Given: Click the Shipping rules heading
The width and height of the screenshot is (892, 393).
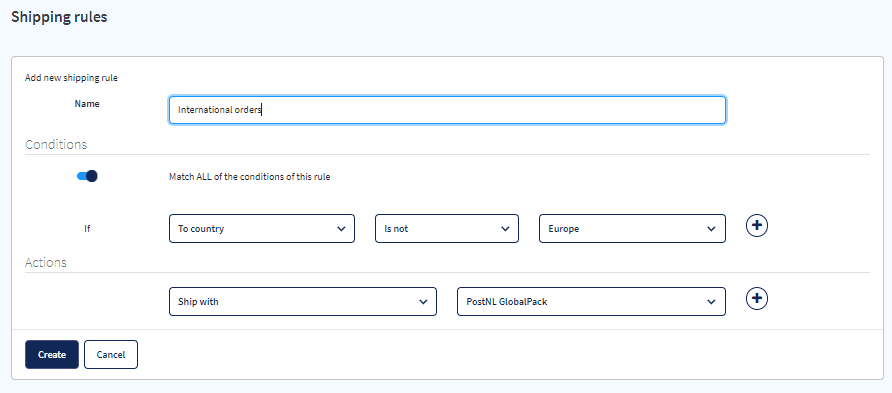Looking at the screenshot, I should tap(59, 17).
